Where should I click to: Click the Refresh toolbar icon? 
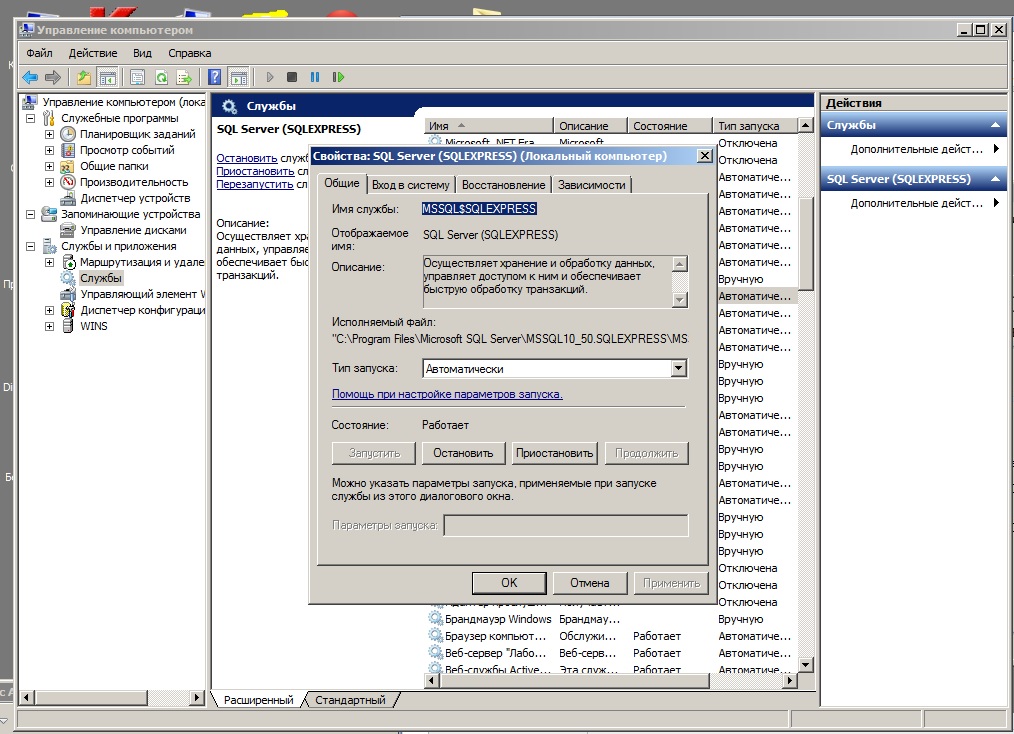pyautogui.click(x=161, y=78)
